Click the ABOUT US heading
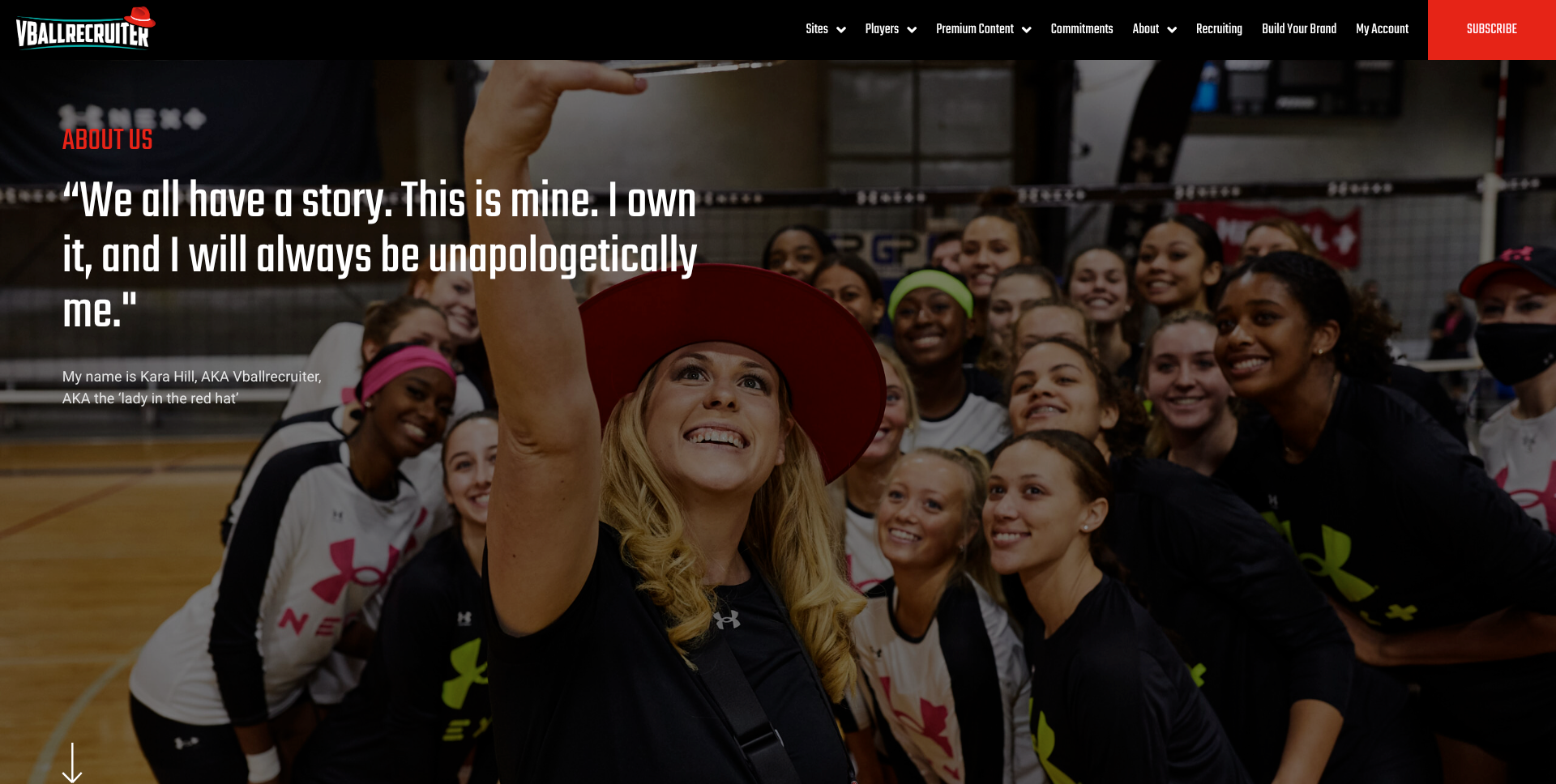 pos(108,140)
